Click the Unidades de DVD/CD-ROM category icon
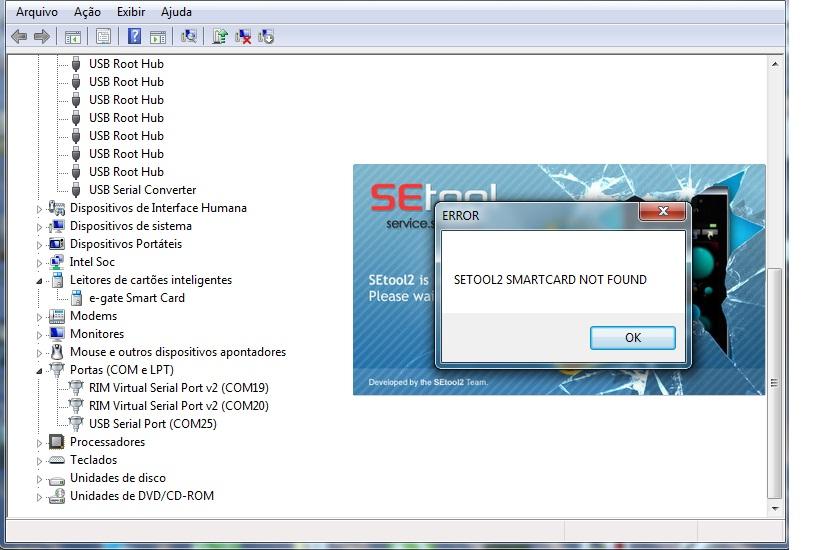The image size is (819, 550). tap(56, 496)
